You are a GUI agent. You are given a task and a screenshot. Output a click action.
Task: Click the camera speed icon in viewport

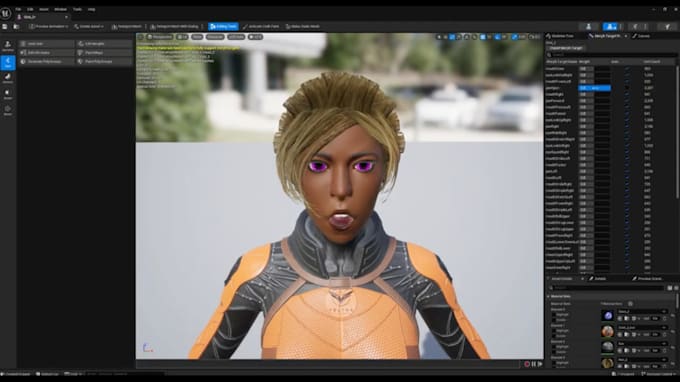coord(533,37)
